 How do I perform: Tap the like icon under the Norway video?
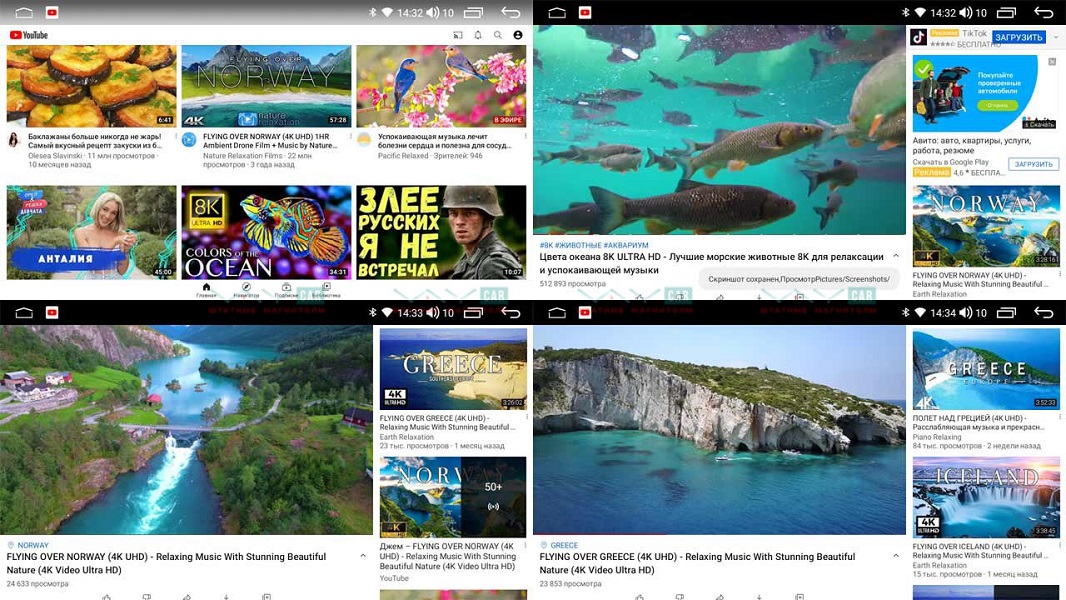(107, 596)
